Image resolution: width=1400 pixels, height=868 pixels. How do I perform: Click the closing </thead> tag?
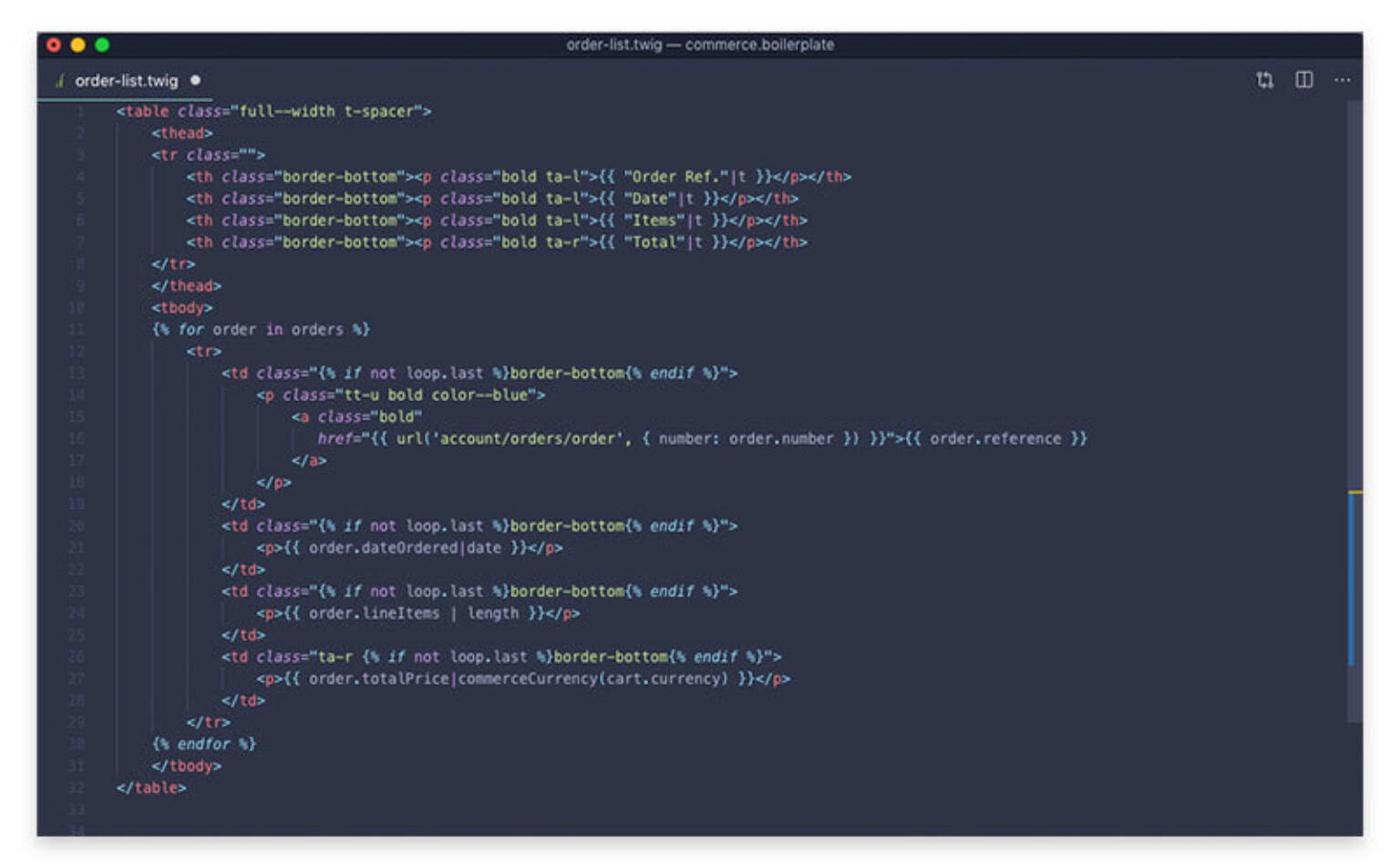[186, 285]
